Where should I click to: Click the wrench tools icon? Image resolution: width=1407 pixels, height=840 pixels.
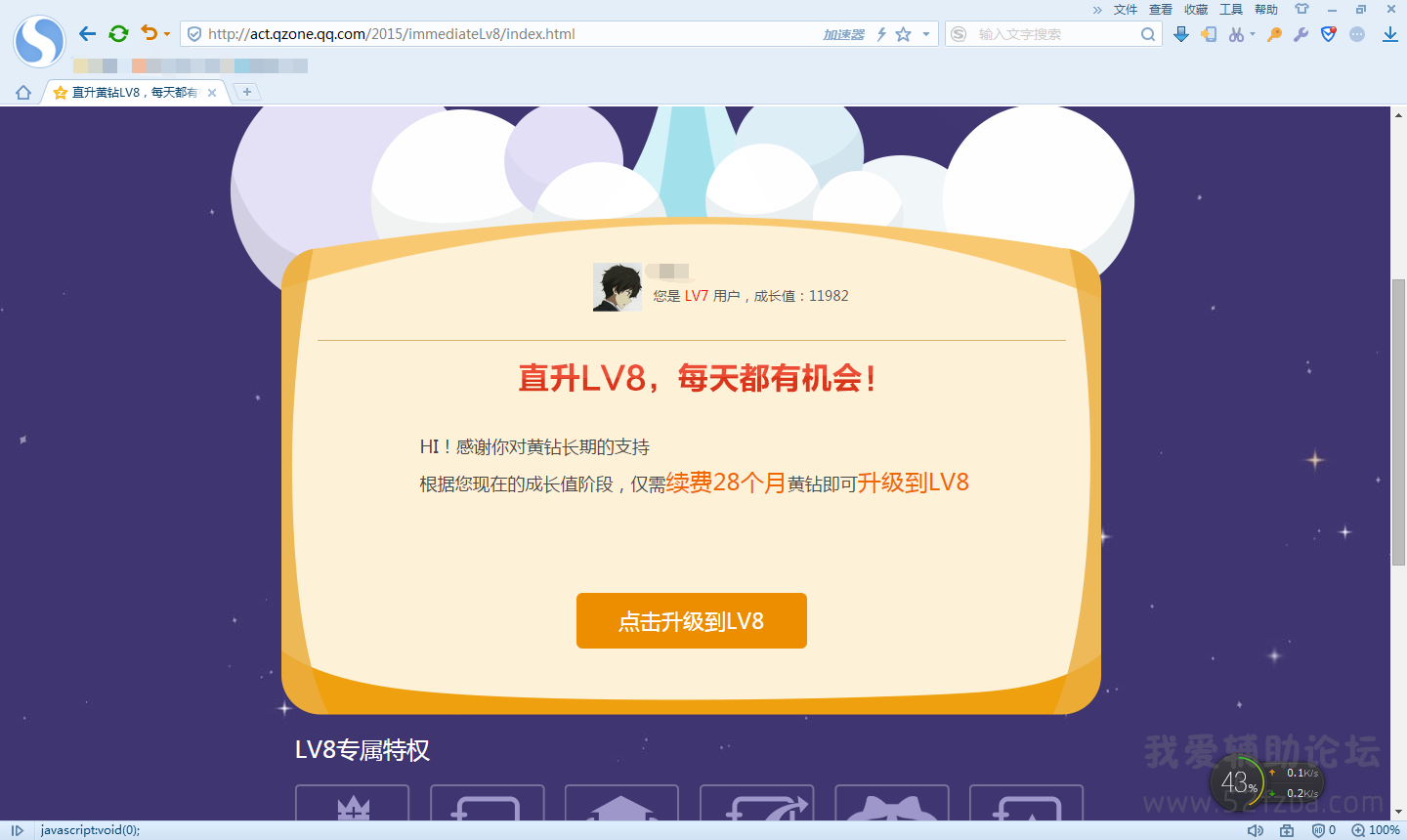pos(1300,34)
